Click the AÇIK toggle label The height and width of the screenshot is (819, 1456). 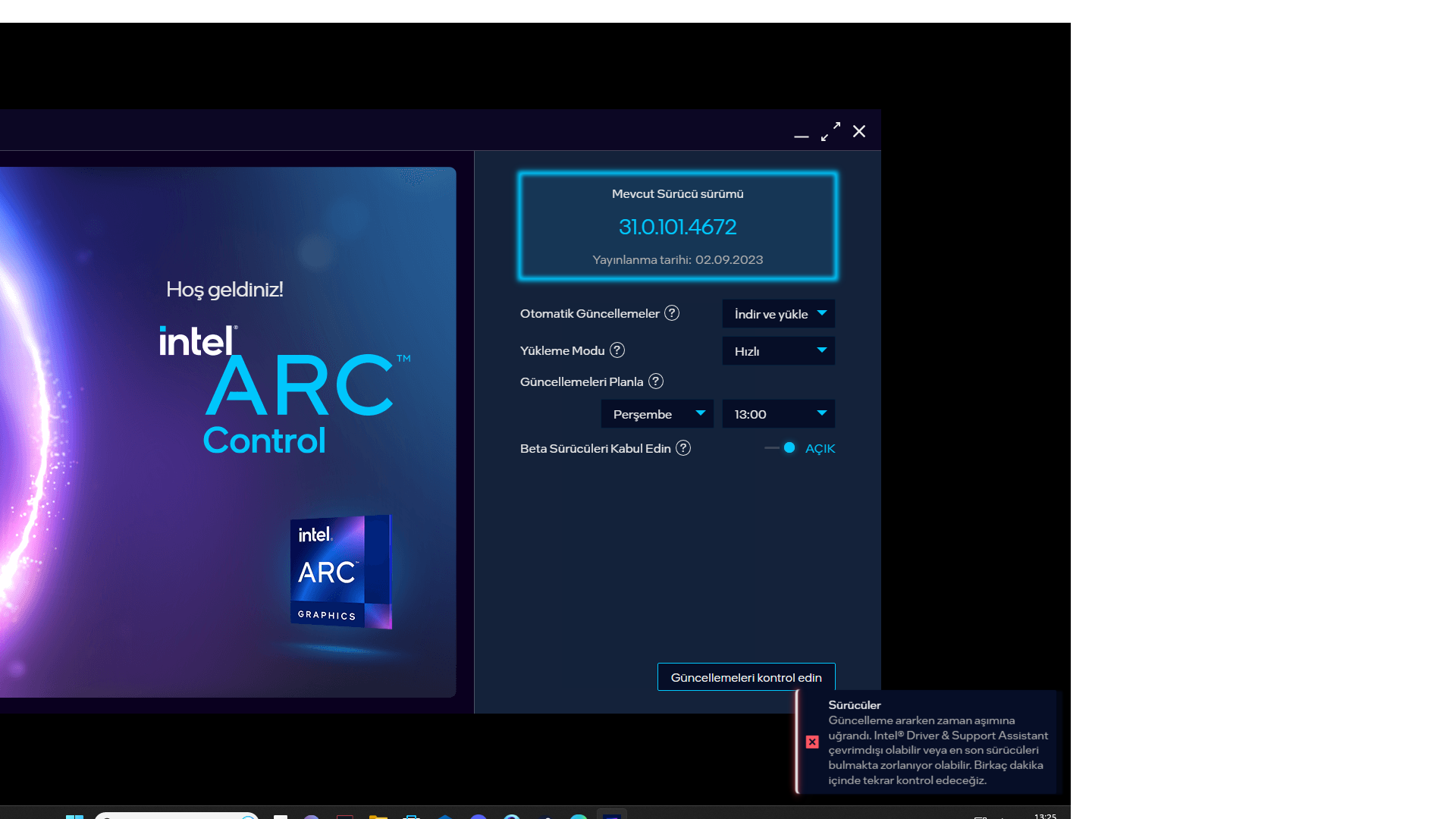[820, 449]
